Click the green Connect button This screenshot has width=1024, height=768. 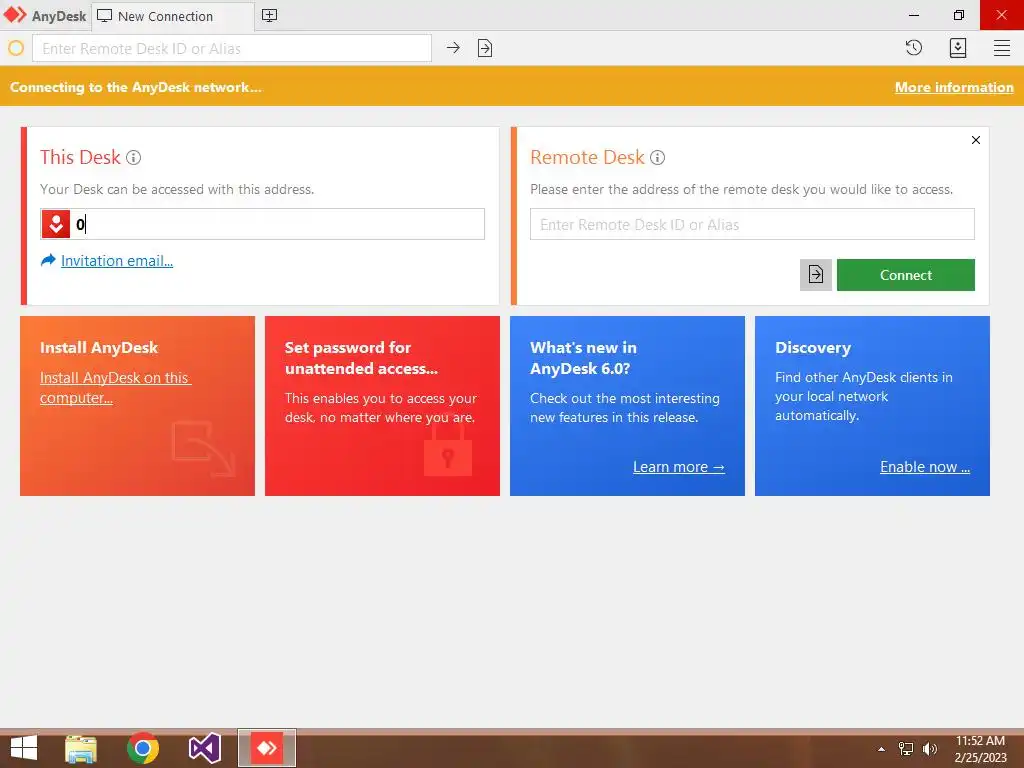[905, 274]
